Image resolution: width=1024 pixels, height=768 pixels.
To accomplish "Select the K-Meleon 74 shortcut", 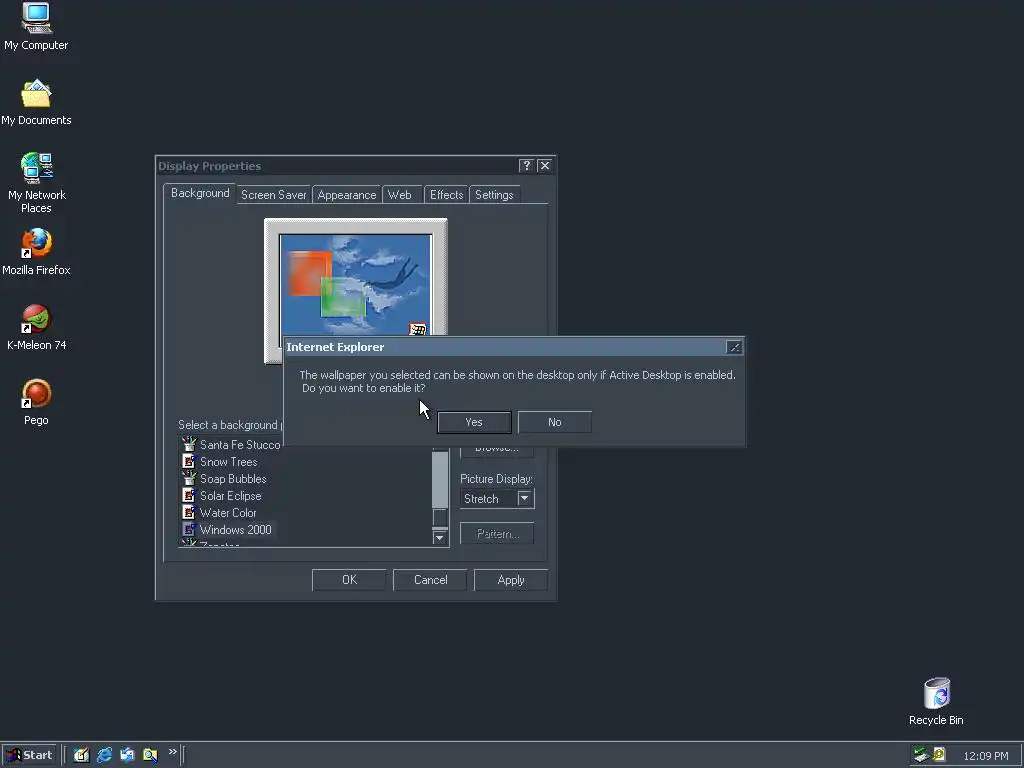I will click(36, 327).
